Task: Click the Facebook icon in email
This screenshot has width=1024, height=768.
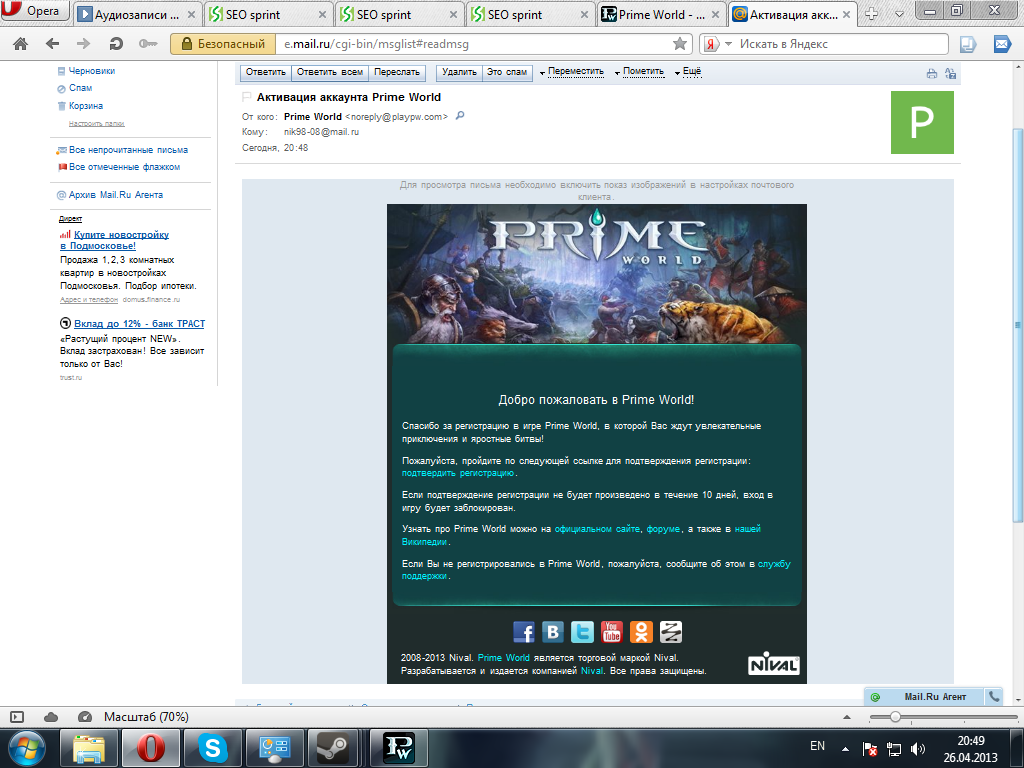Action: pos(524,632)
